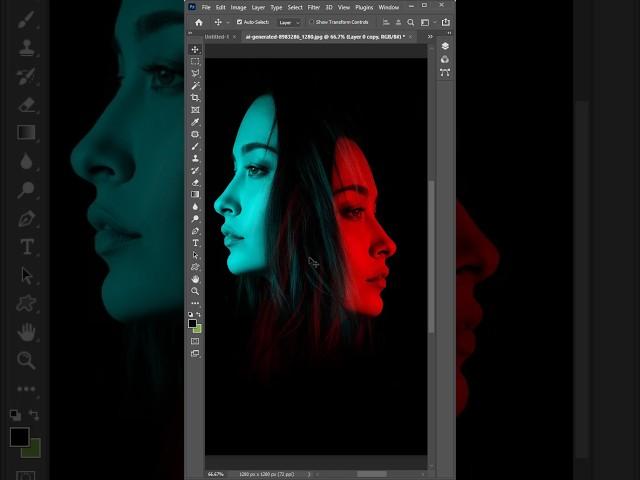
Task: Enable Show Transform Controls checkbox
Action: point(311,22)
